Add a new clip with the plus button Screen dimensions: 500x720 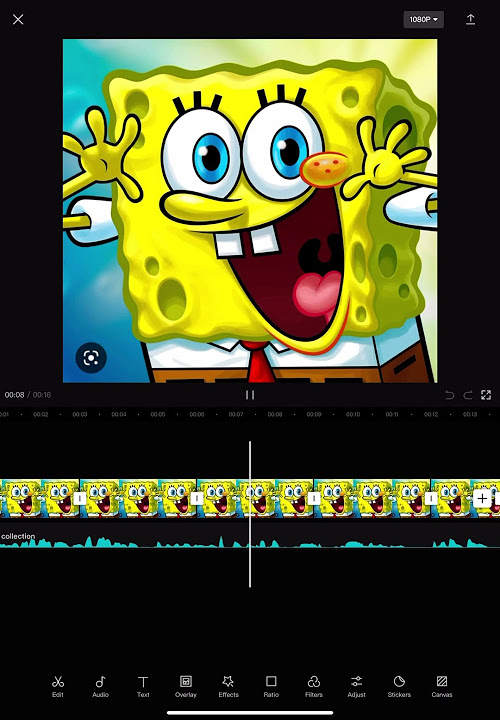pos(482,498)
